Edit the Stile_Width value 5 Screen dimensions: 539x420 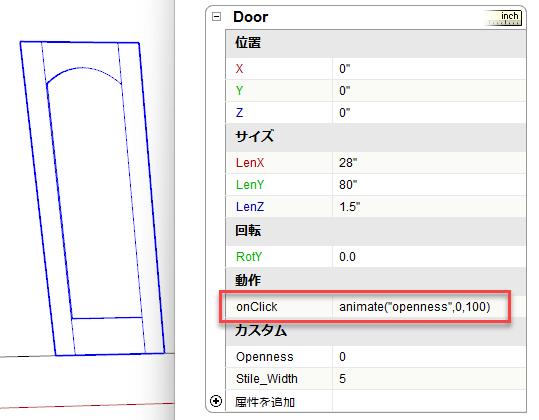point(429,379)
